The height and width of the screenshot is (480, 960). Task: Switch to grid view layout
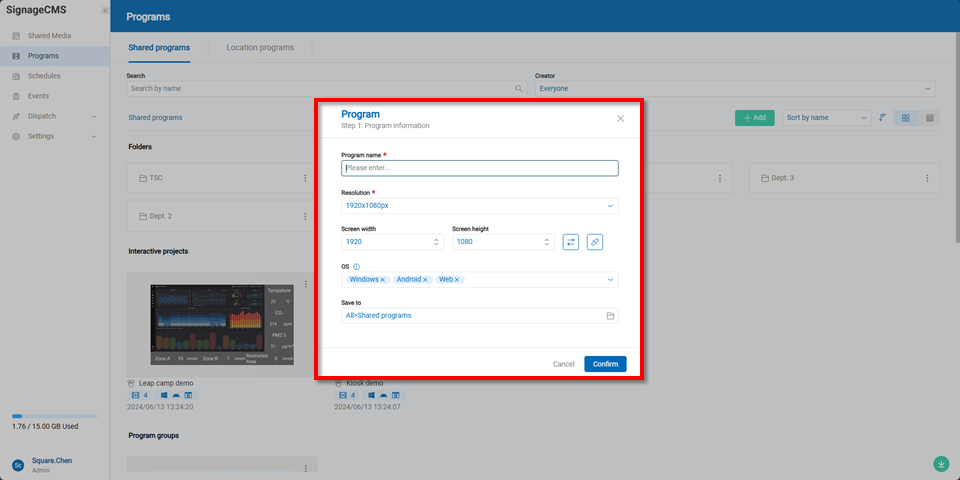pos(906,118)
